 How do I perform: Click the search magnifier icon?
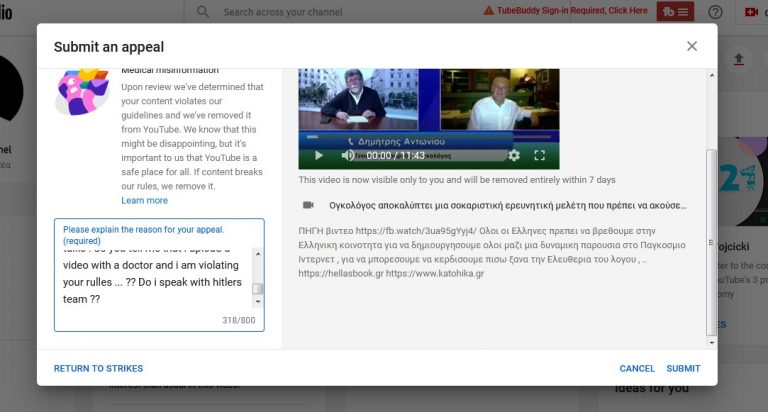pos(203,11)
